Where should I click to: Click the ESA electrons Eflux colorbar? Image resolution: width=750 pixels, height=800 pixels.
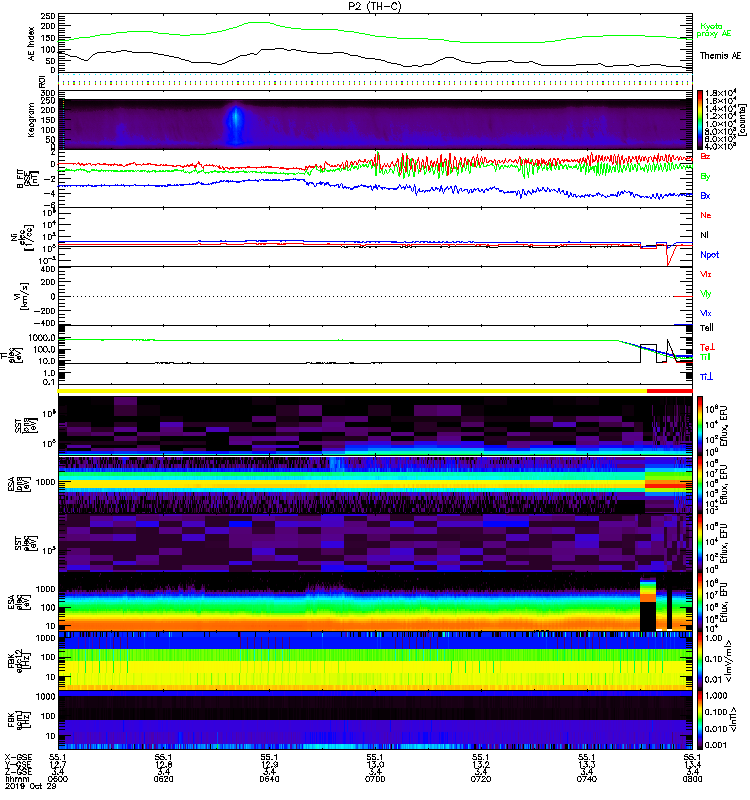point(699,602)
